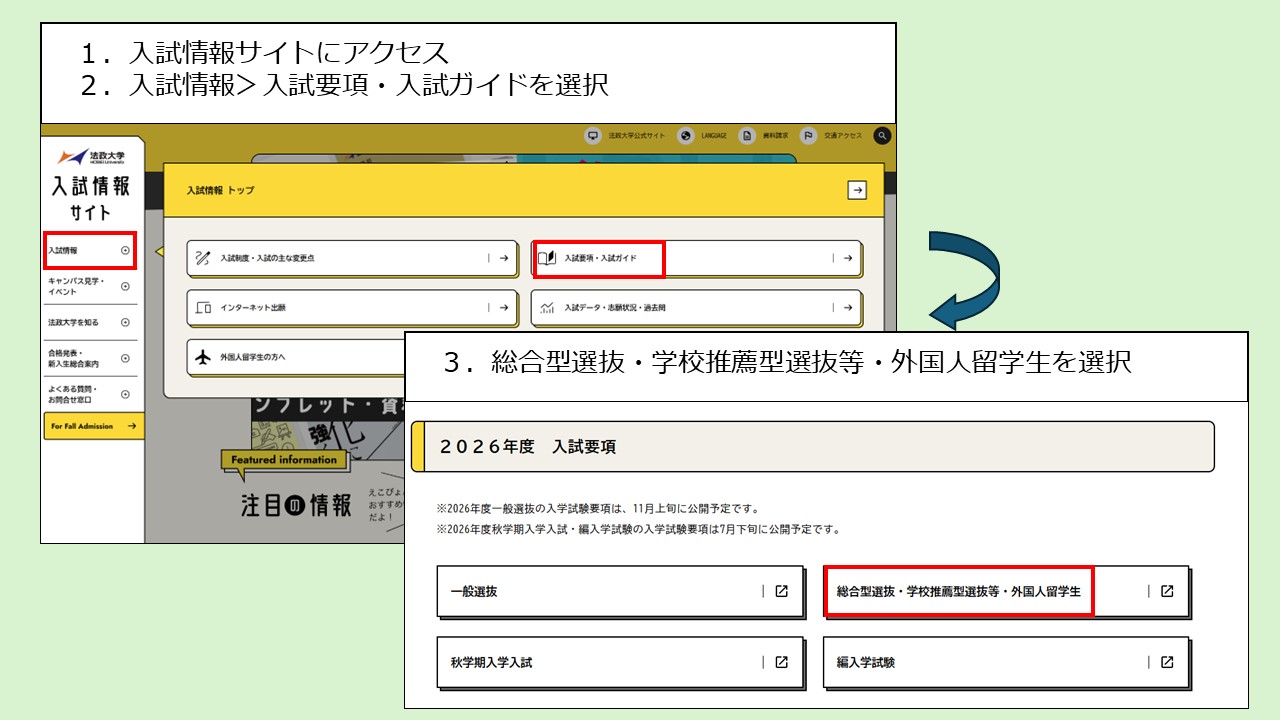The height and width of the screenshot is (720, 1280).
Task: Click arrow box beside 入試情報 トップ
Action: pyautogui.click(x=856, y=190)
